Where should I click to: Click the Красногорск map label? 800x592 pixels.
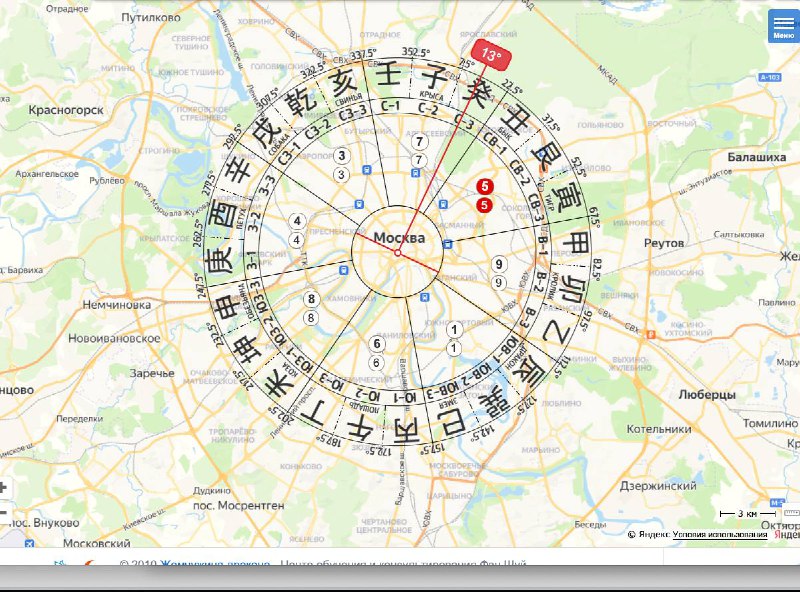(x=66, y=110)
